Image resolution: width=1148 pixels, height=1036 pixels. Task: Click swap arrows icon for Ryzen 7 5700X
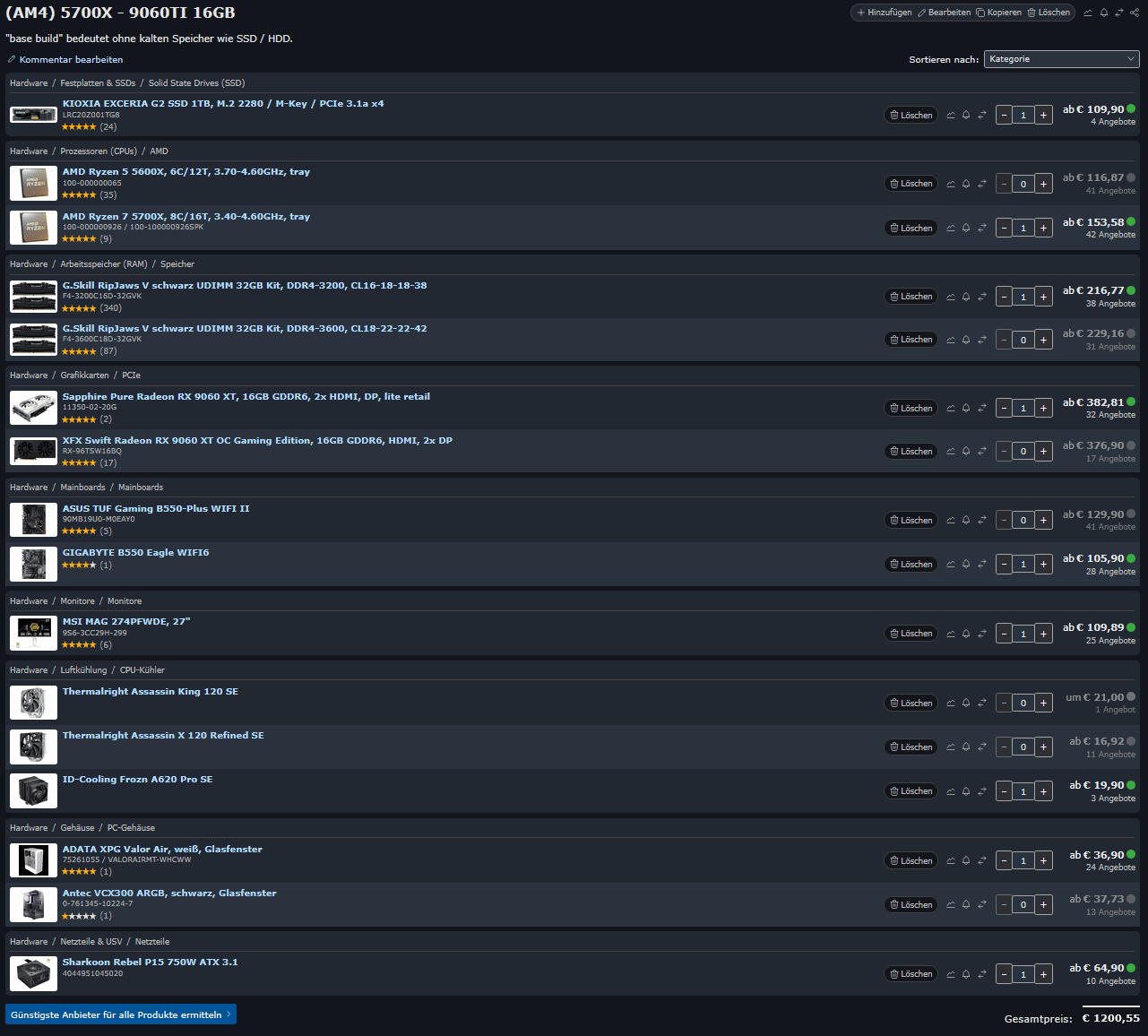(x=981, y=229)
